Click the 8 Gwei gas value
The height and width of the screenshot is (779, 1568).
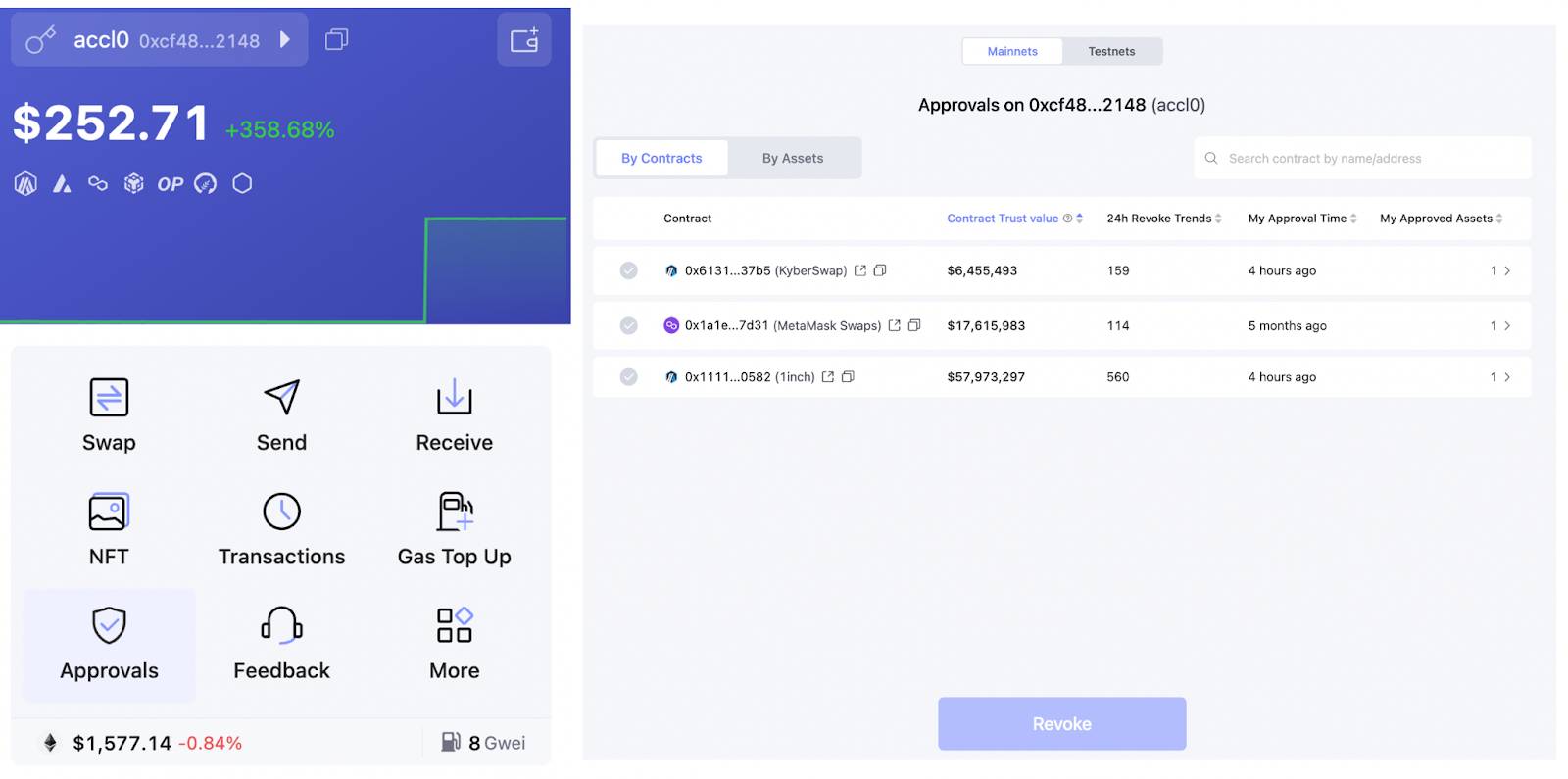tap(497, 743)
